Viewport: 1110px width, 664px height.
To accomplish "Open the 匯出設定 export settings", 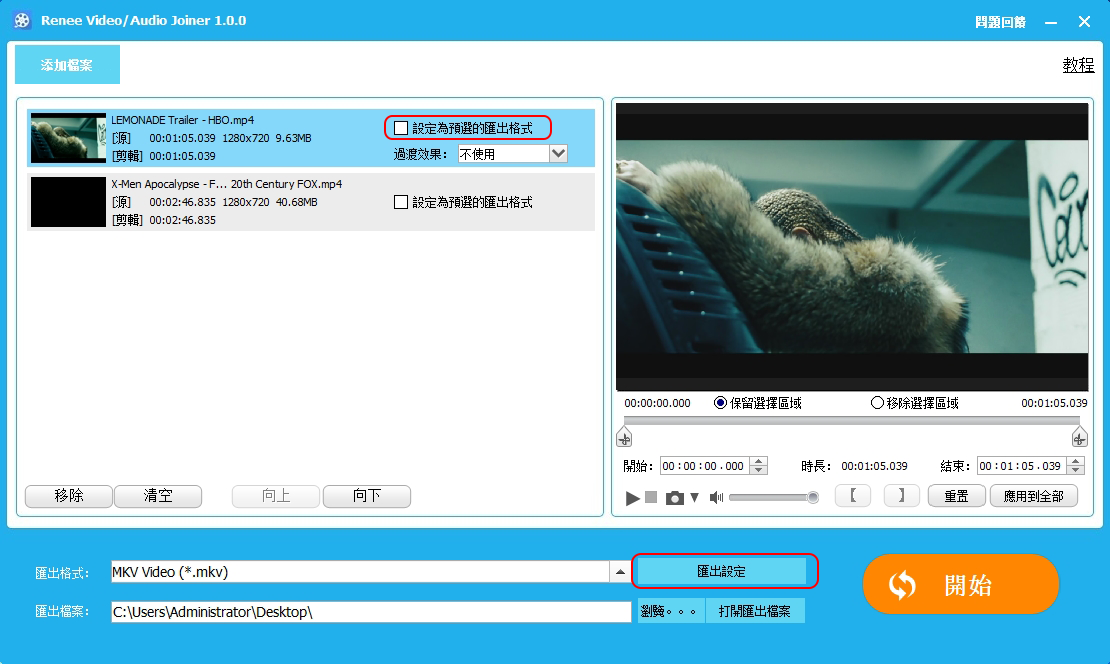I will tap(721, 571).
